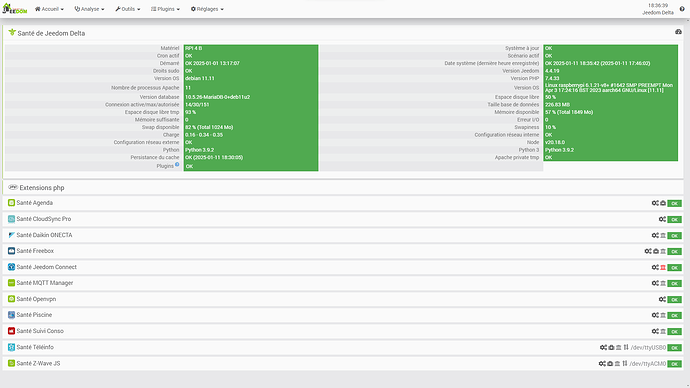Click the Jeedom logo in the navbar

click(x=15, y=9)
